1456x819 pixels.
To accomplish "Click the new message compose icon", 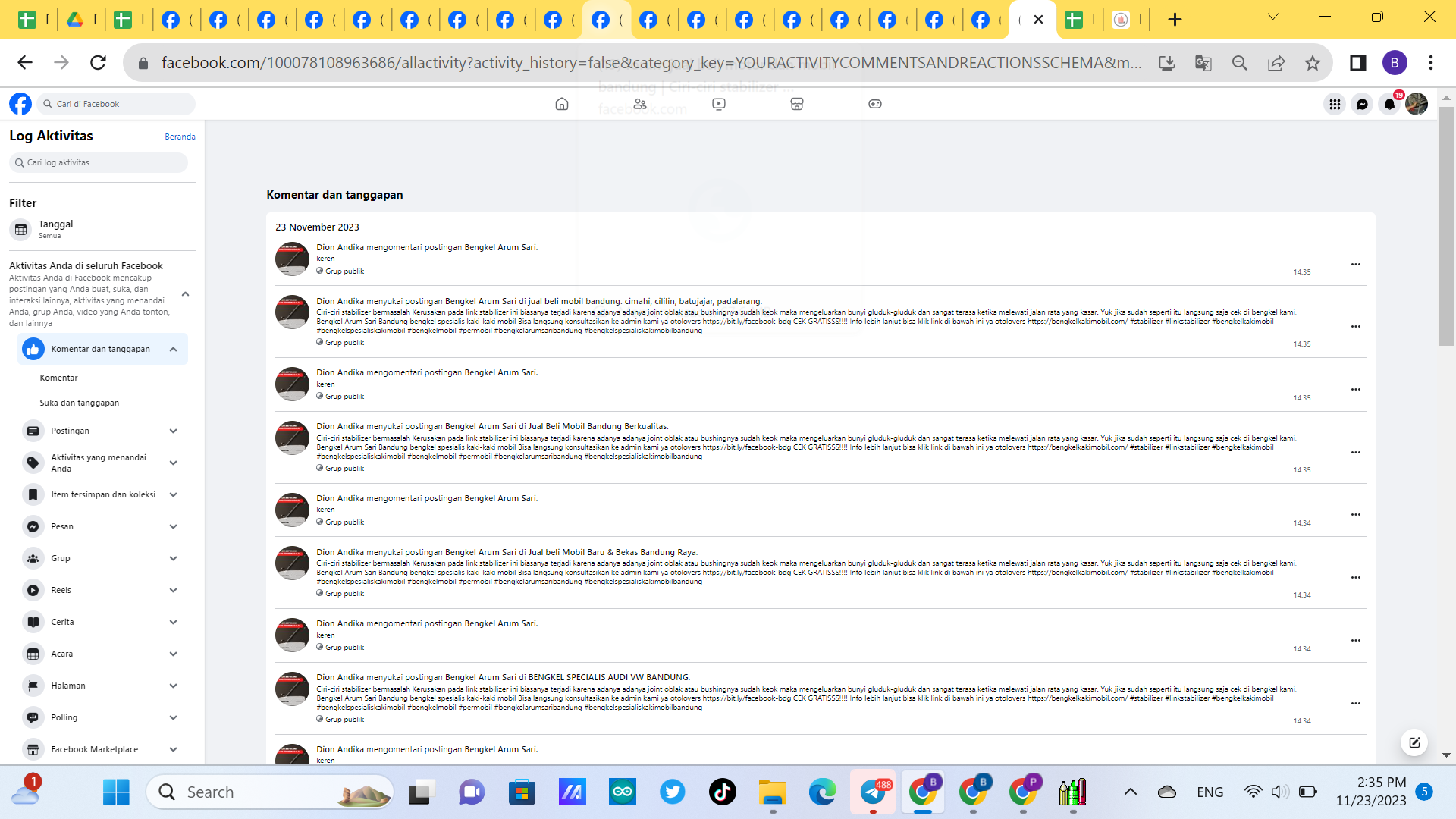I will [x=1414, y=742].
